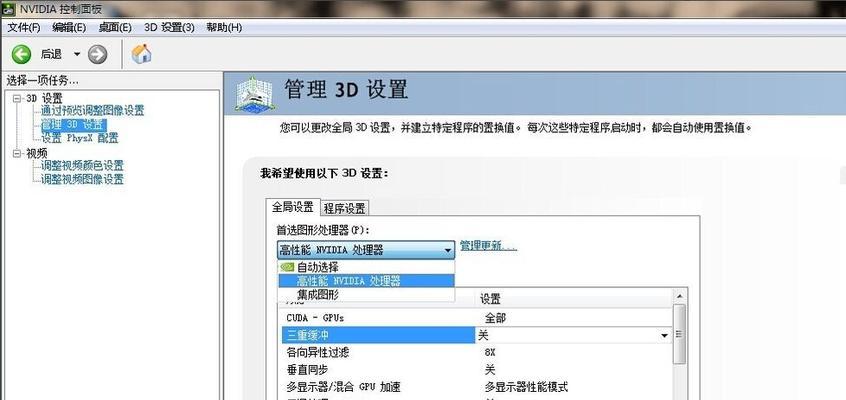
Task: Select the 三重缓冲 setting row
Action: point(477,335)
